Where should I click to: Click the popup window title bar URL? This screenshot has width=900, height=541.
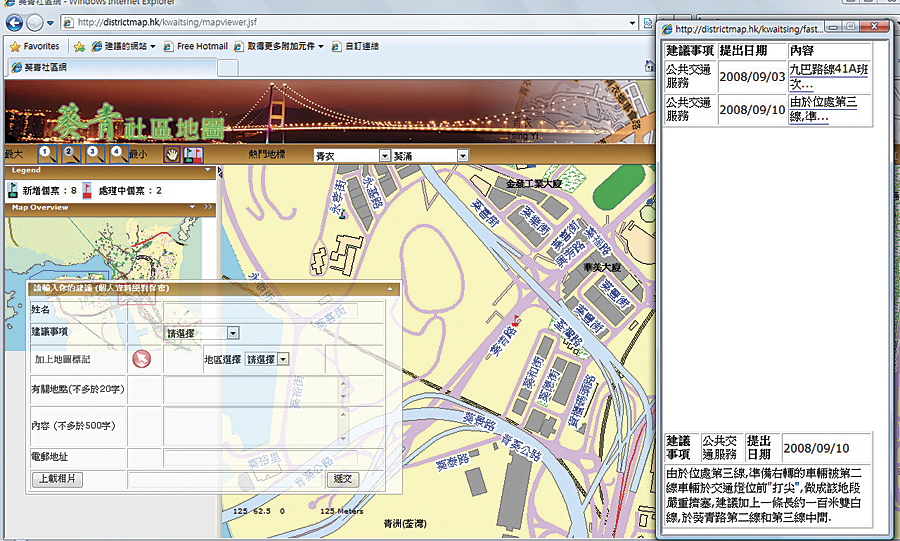(x=749, y=29)
